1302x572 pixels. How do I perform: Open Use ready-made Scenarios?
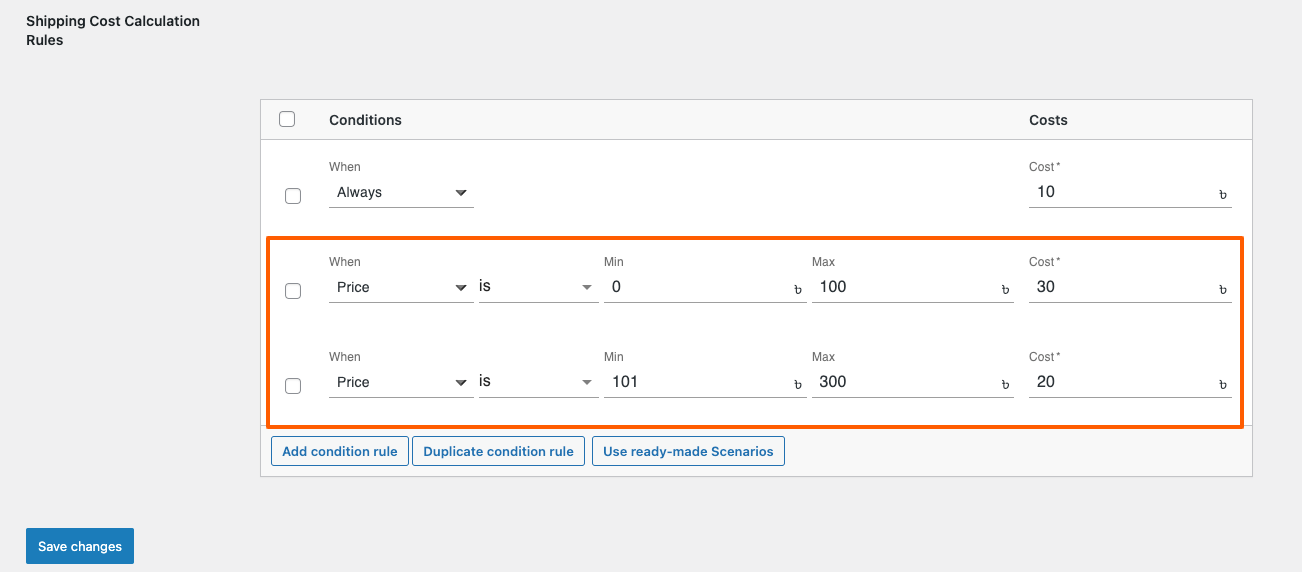(688, 451)
